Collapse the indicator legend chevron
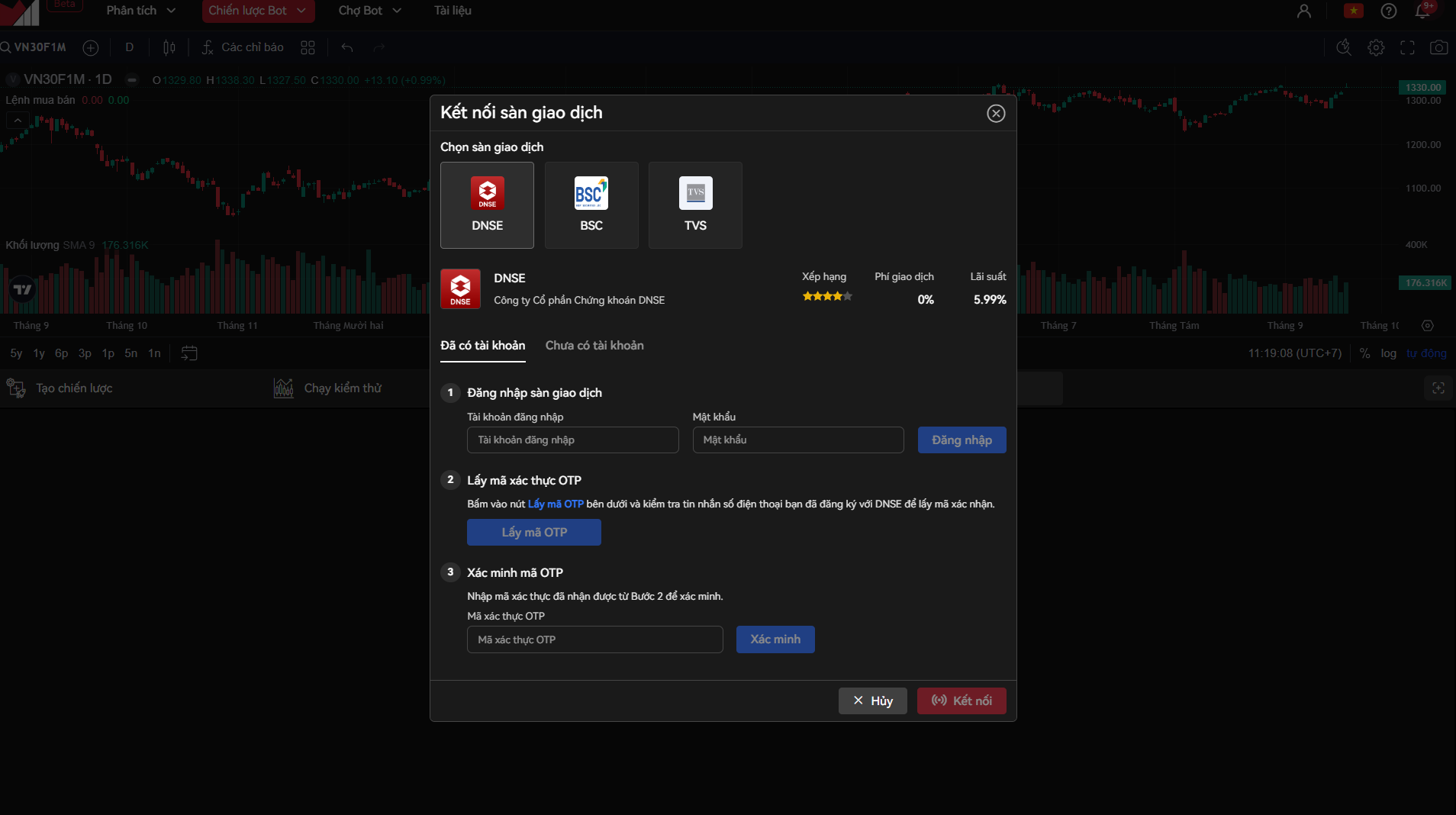The width and height of the screenshot is (1456, 815). click(x=18, y=120)
